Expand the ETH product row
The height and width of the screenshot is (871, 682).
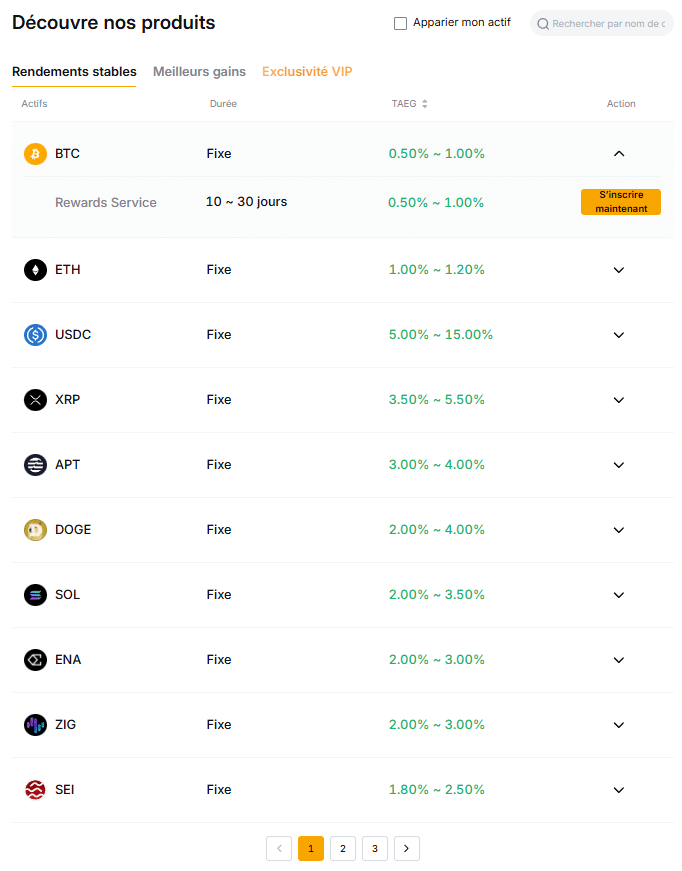[x=619, y=270]
